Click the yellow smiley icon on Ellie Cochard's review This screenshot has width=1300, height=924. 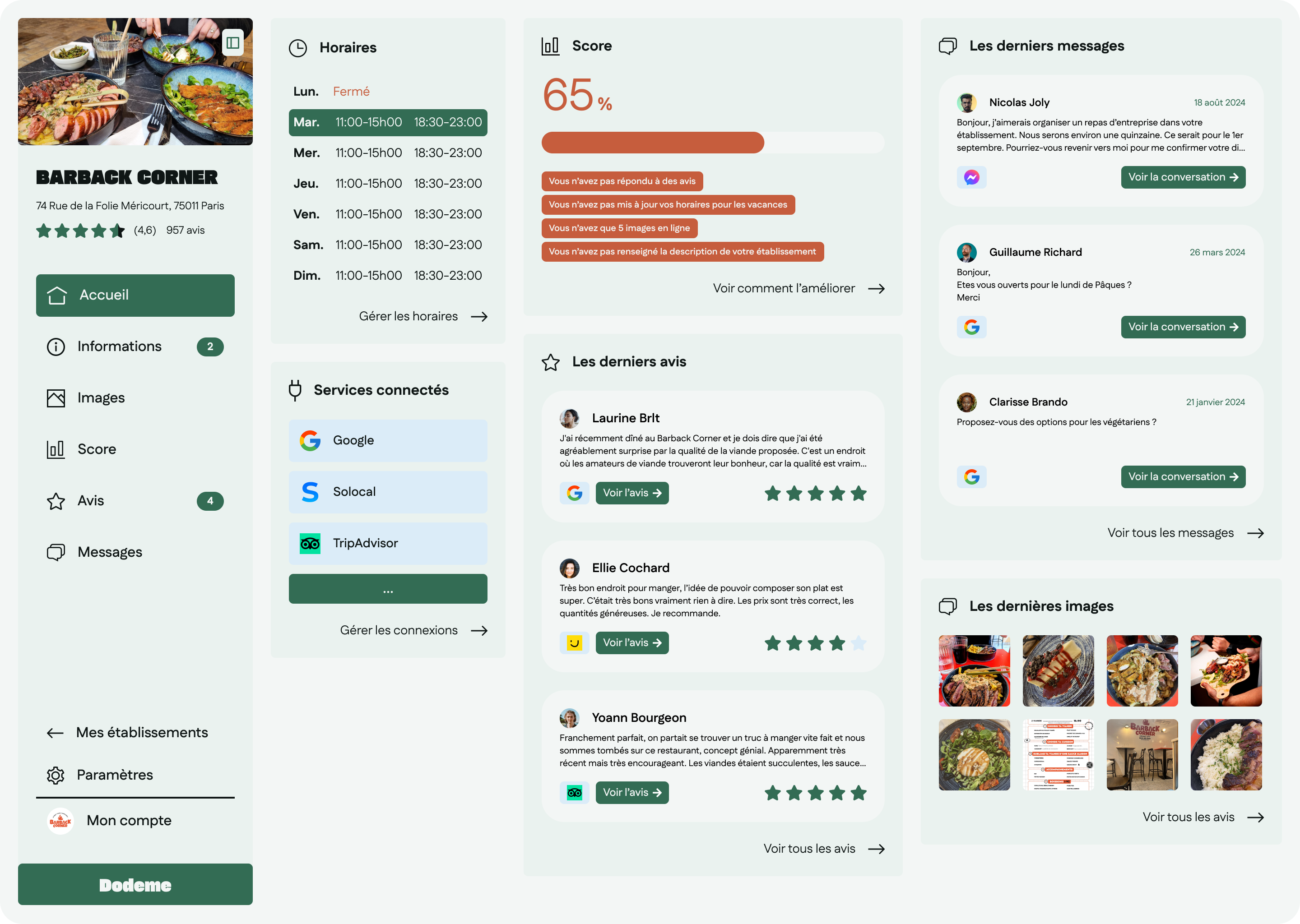(574, 643)
